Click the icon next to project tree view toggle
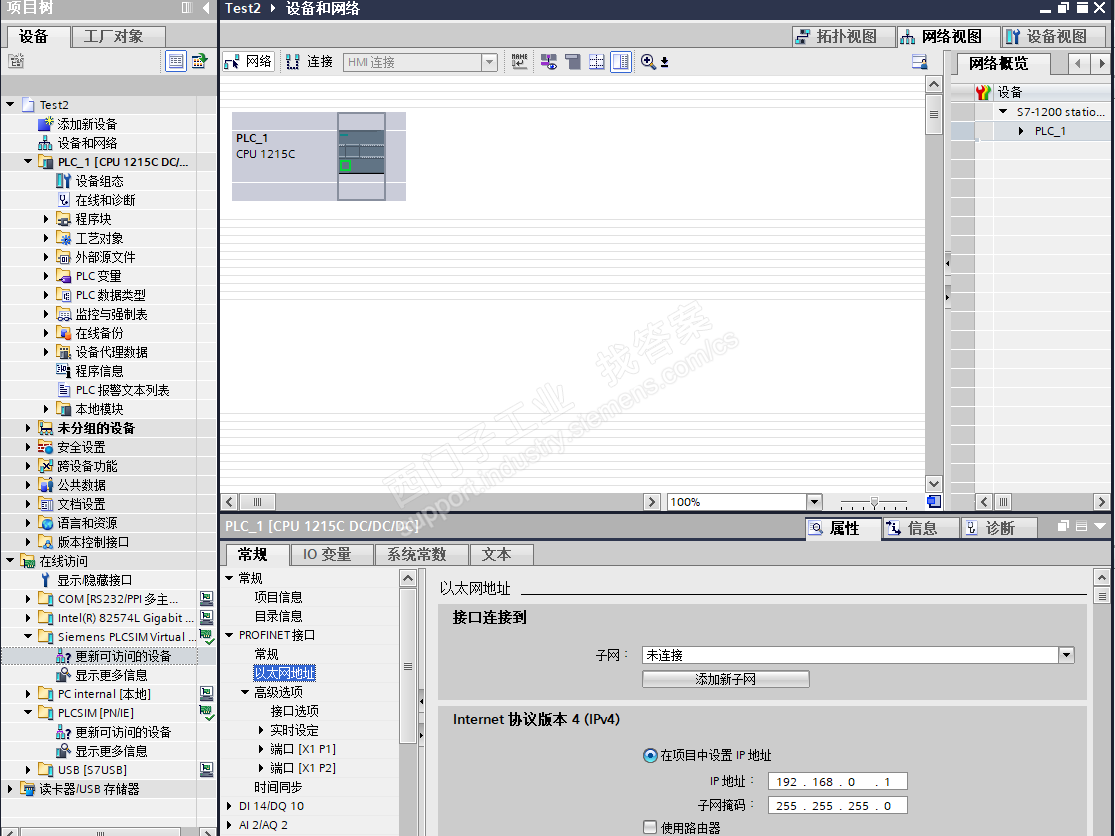This screenshot has height=836, width=1115. 200,61
